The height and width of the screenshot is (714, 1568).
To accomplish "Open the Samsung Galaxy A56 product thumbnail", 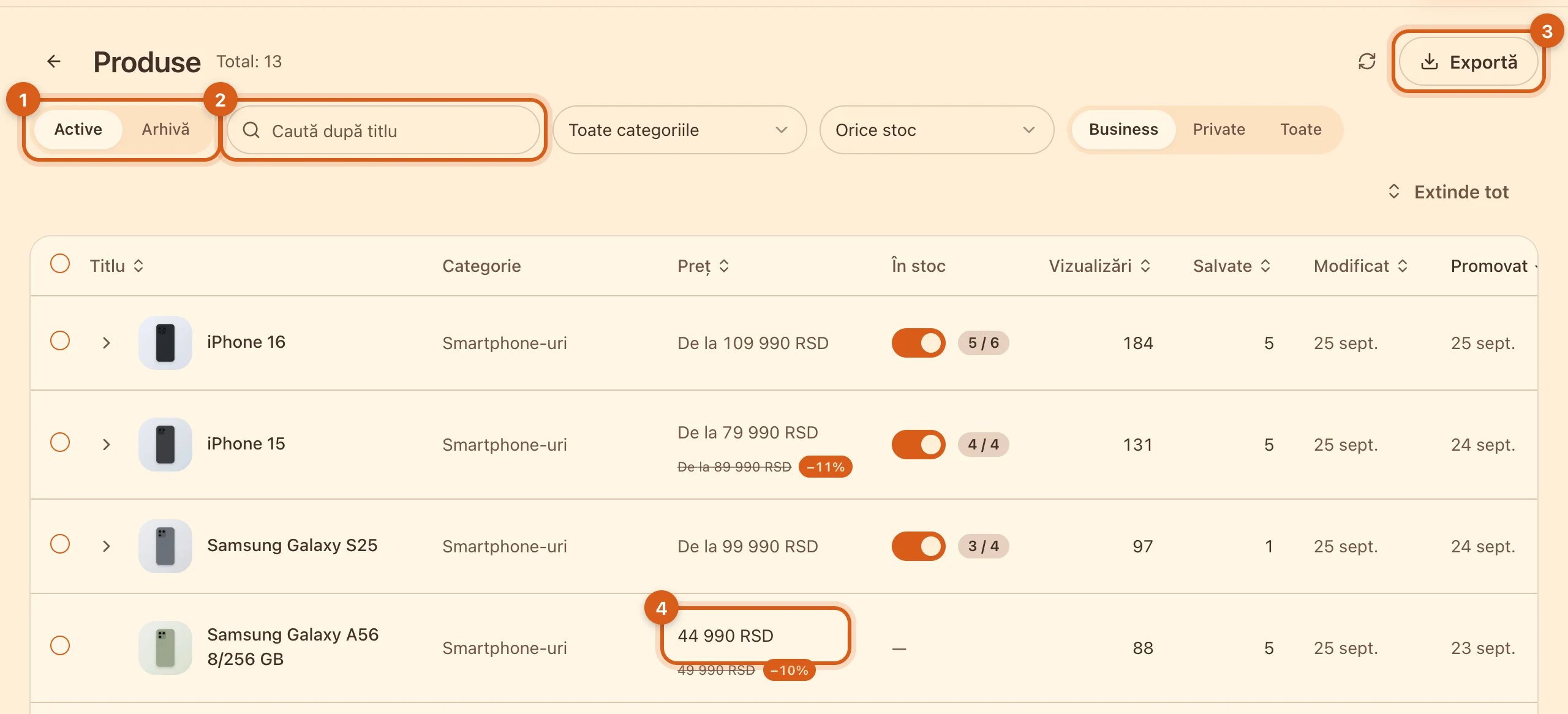I will (x=165, y=648).
